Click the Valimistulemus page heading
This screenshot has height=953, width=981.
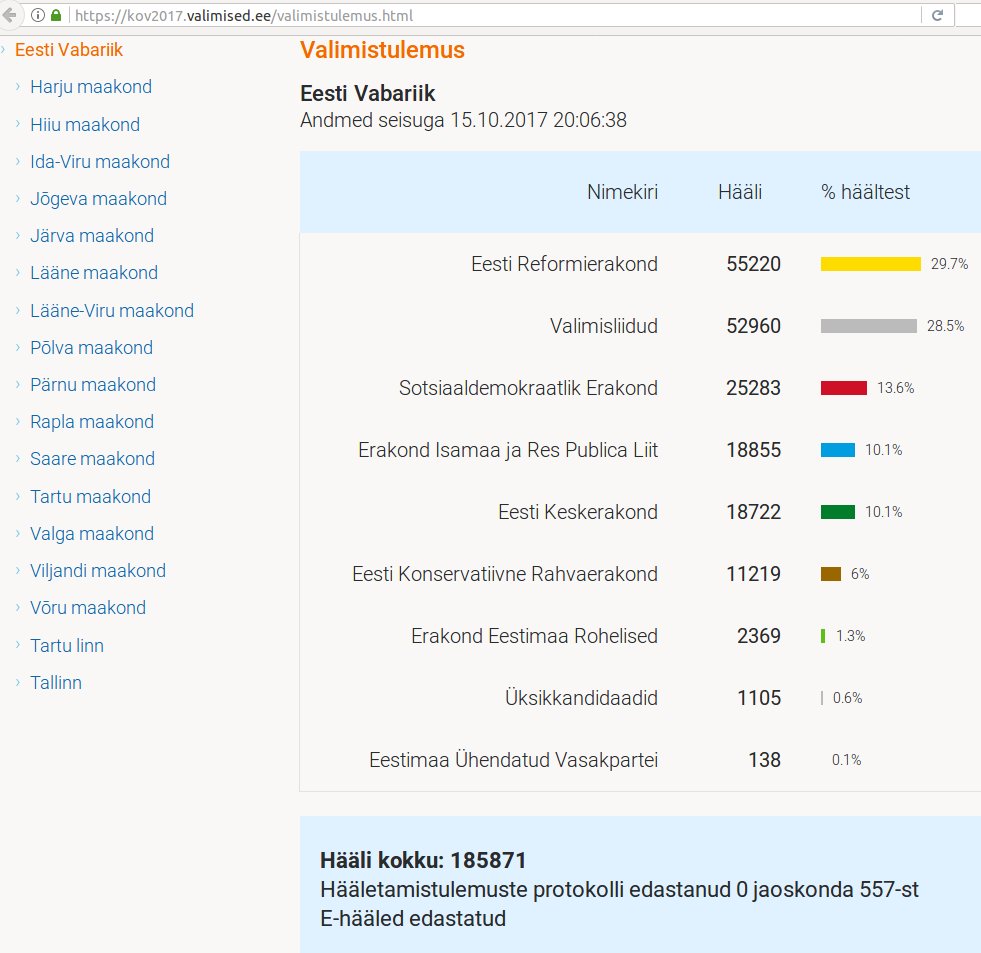click(x=382, y=50)
